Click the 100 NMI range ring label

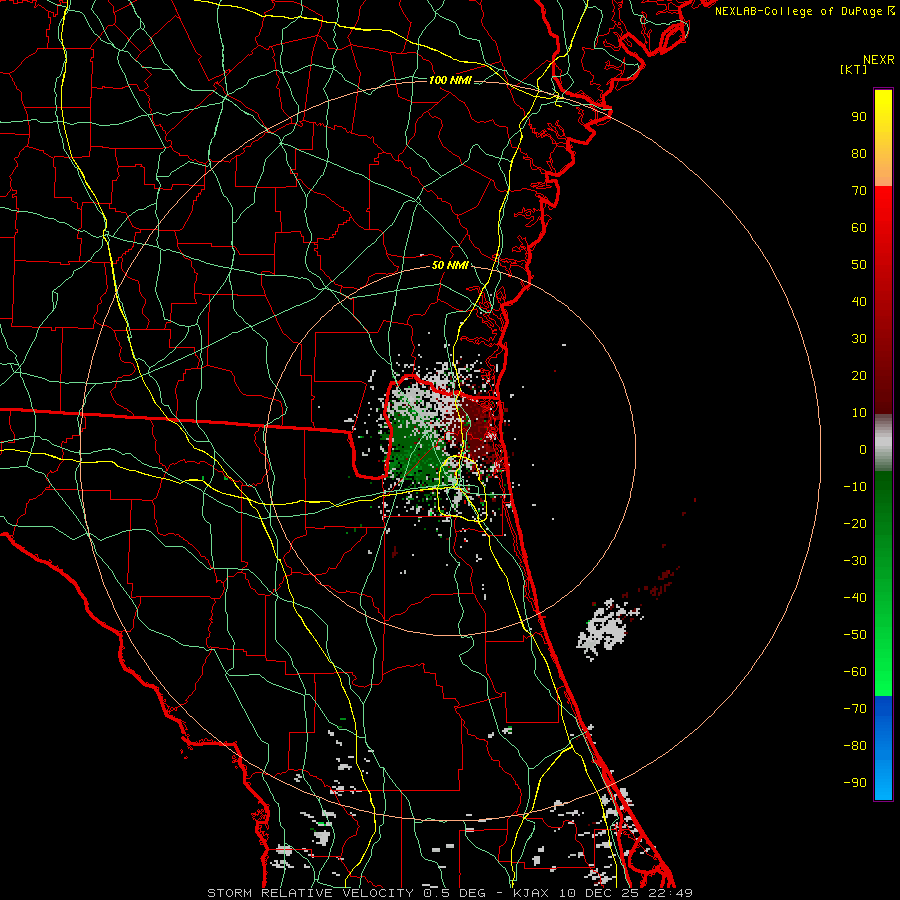[x=450, y=80]
